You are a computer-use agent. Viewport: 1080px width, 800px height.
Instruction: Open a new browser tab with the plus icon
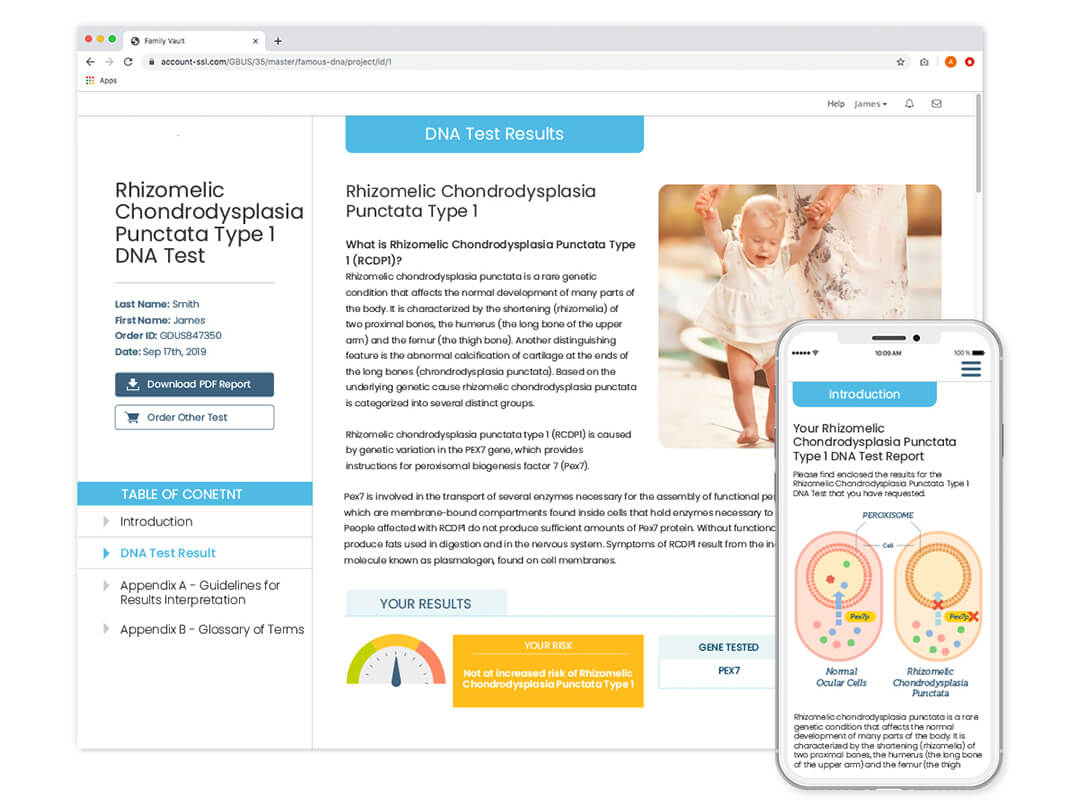[278, 41]
